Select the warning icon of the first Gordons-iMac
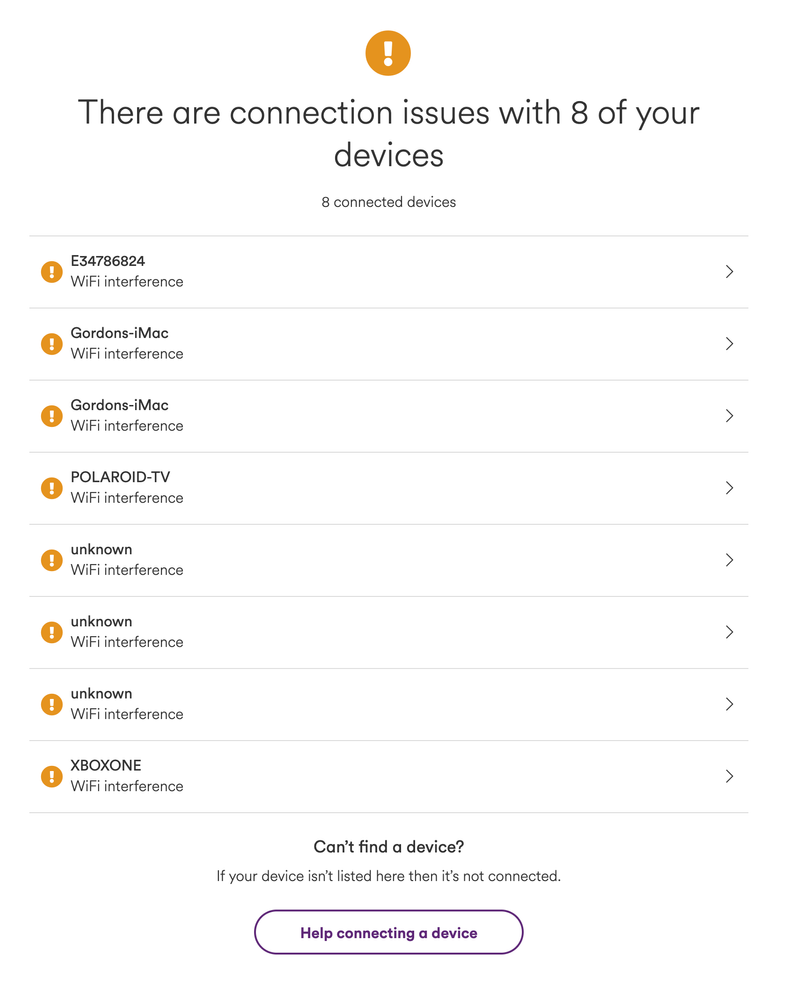 (x=52, y=344)
